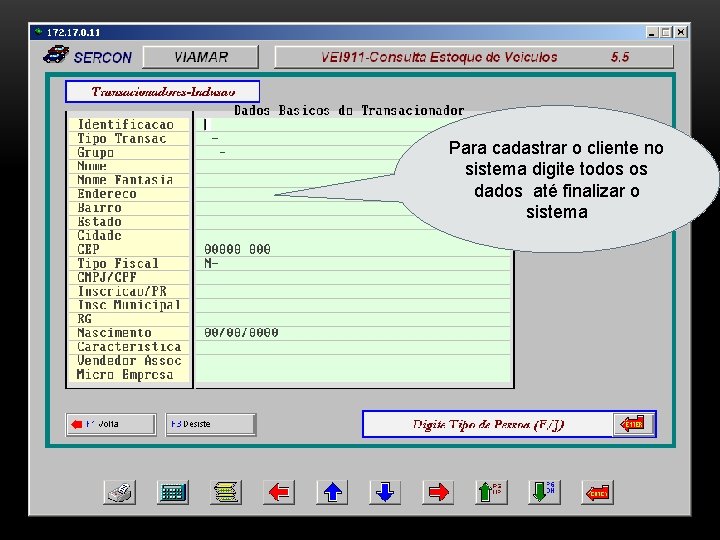The image size is (720, 540).
Task: Click the Nome Fantasia label
Action: tap(125, 180)
